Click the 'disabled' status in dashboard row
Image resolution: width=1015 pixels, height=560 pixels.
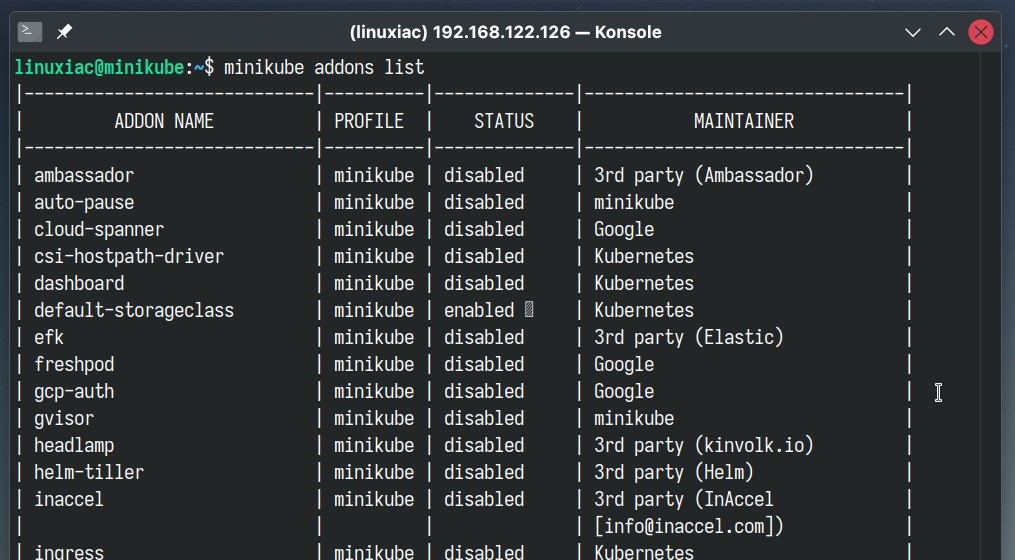[x=484, y=284]
